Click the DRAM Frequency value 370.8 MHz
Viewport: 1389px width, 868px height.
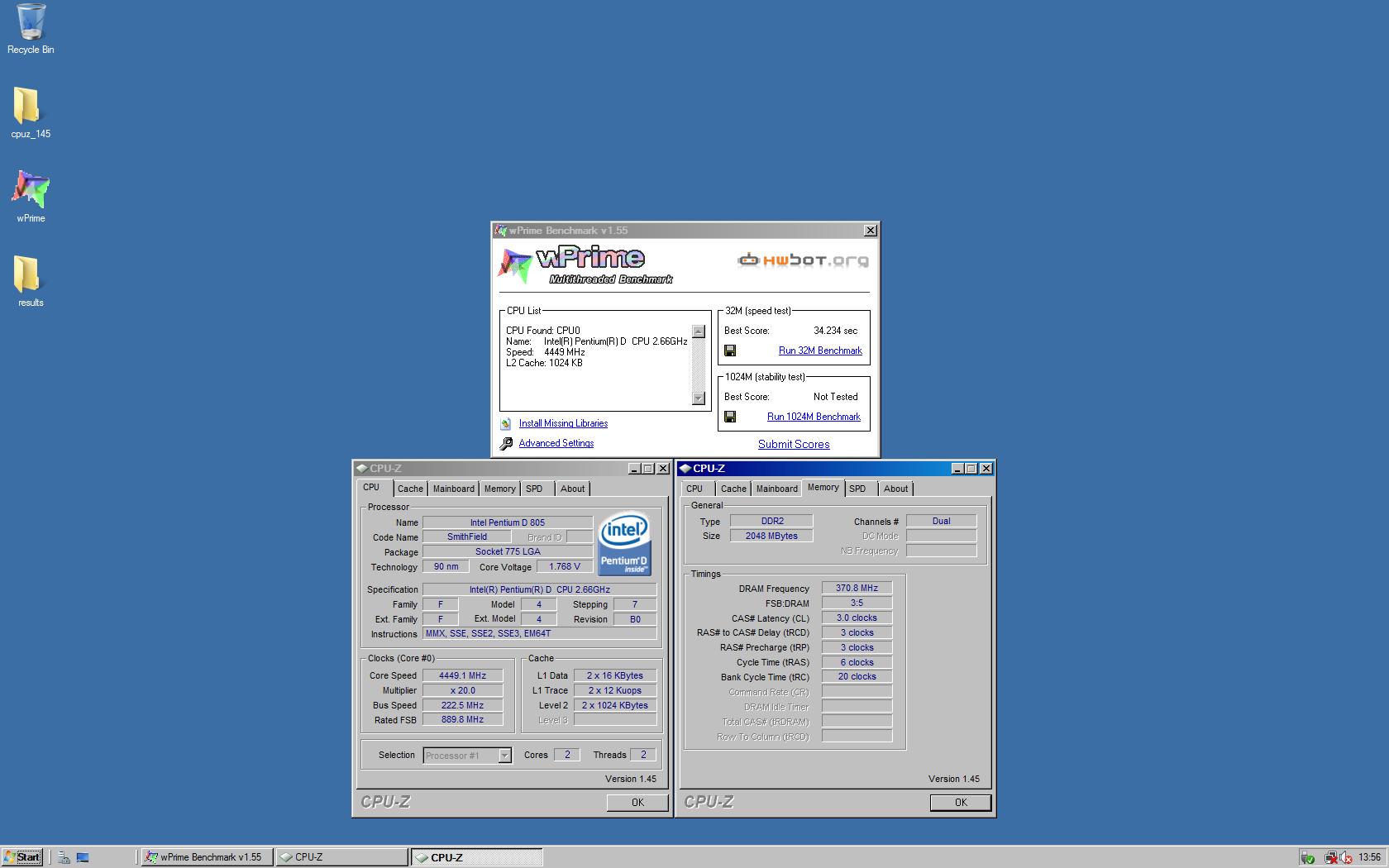pyautogui.click(x=857, y=589)
